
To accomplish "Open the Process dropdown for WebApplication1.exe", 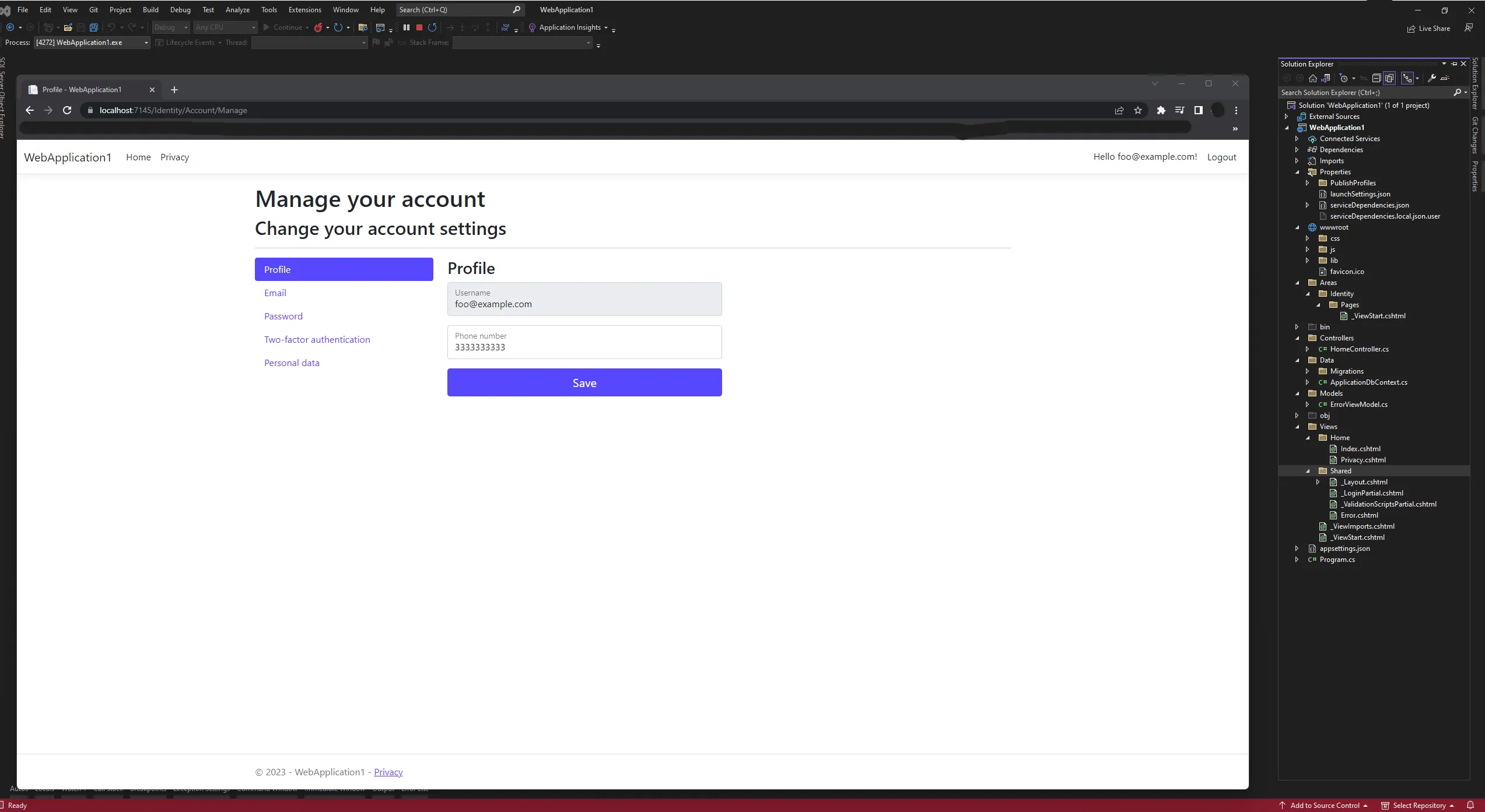I will pyautogui.click(x=146, y=43).
